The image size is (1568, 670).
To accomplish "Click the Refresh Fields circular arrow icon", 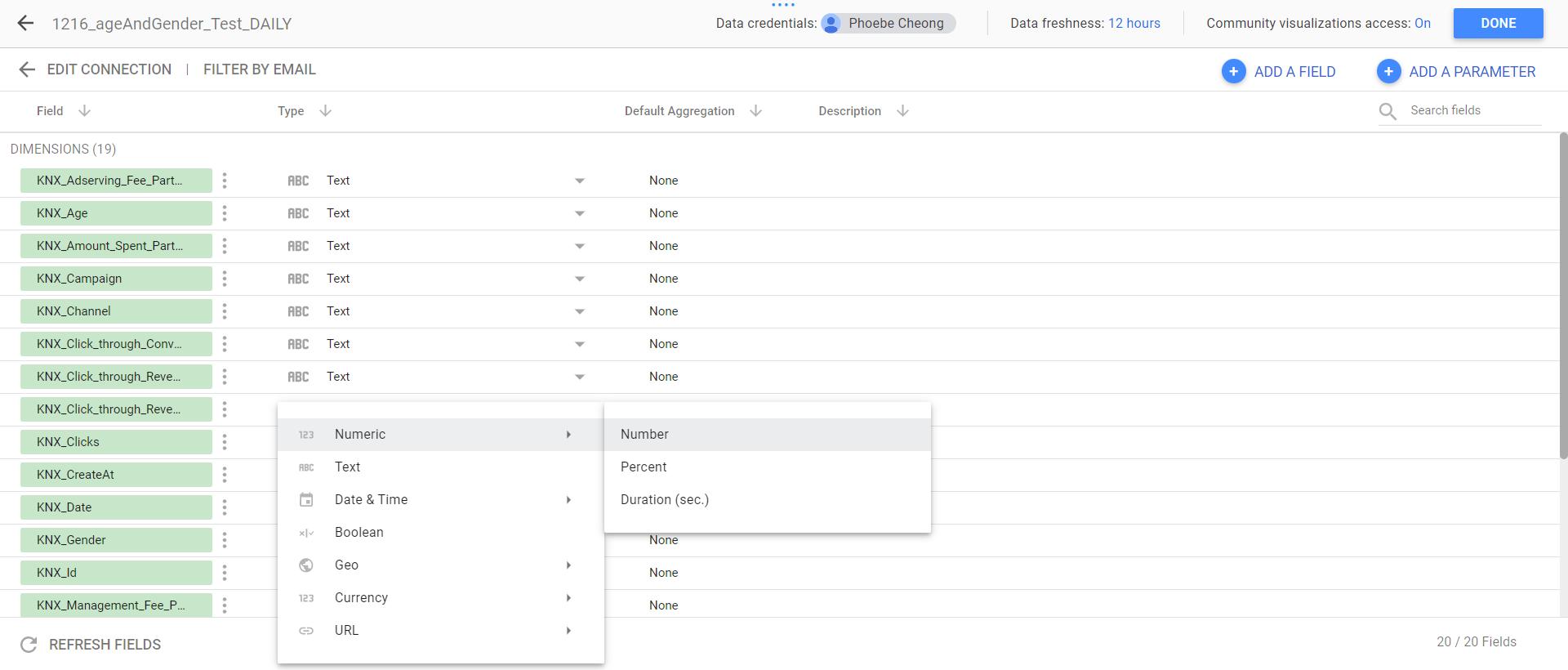I will coord(29,645).
